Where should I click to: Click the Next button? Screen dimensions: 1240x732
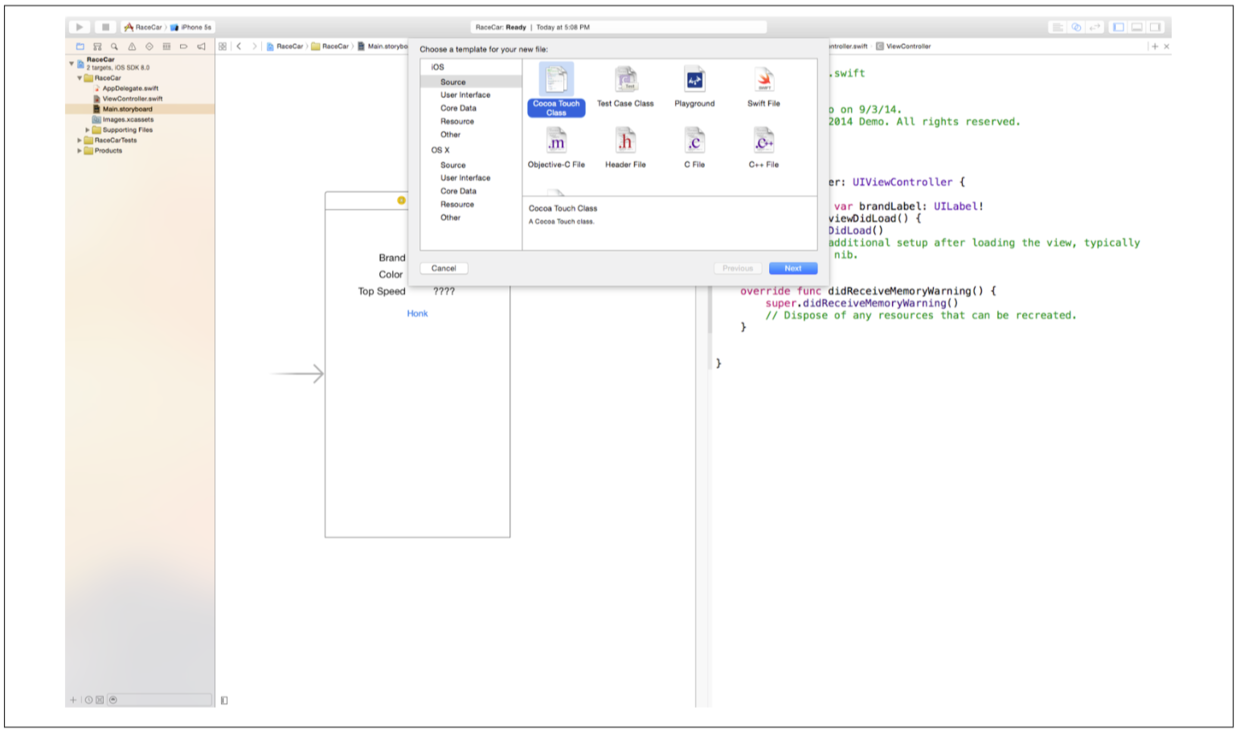click(x=792, y=268)
